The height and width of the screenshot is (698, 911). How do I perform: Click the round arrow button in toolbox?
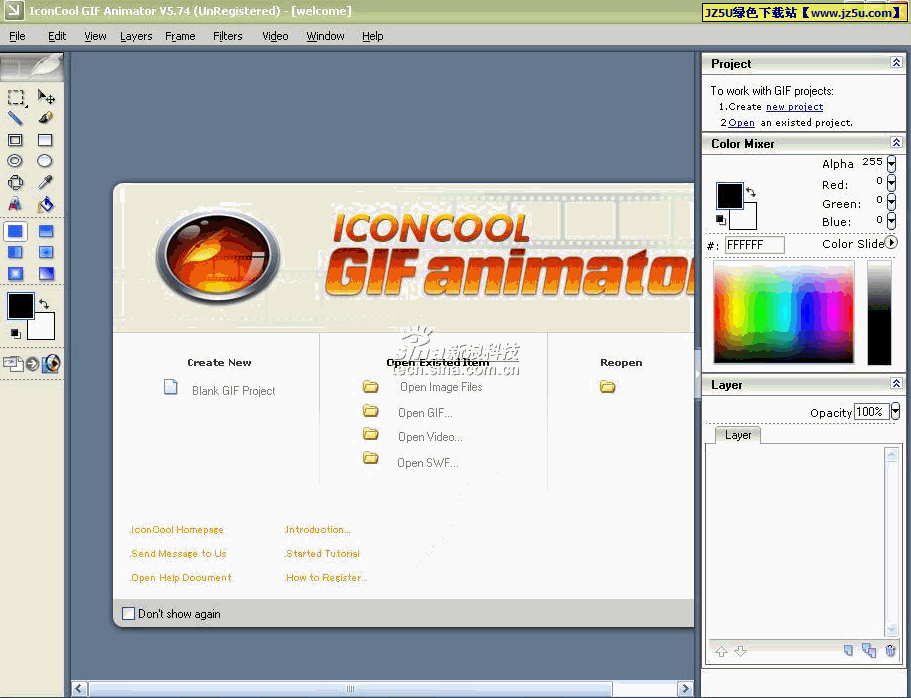[x=33, y=364]
